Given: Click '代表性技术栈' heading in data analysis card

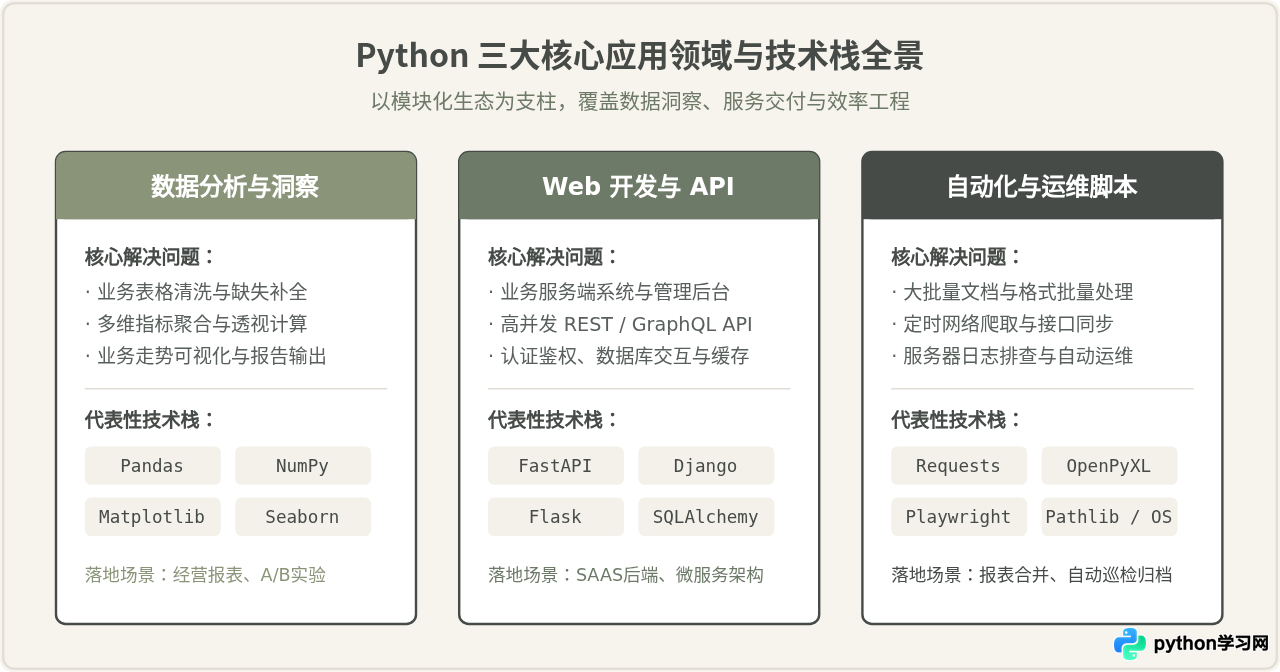Looking at the screenshot, I should coord(150,420).
